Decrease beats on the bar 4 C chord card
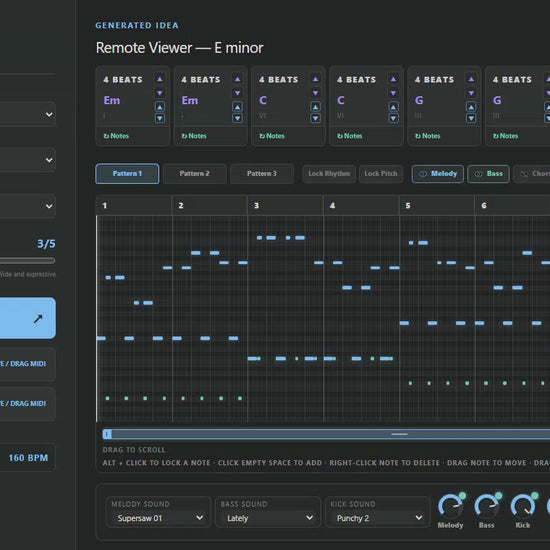This screenshot has width=550, height=550. point(393,93)
